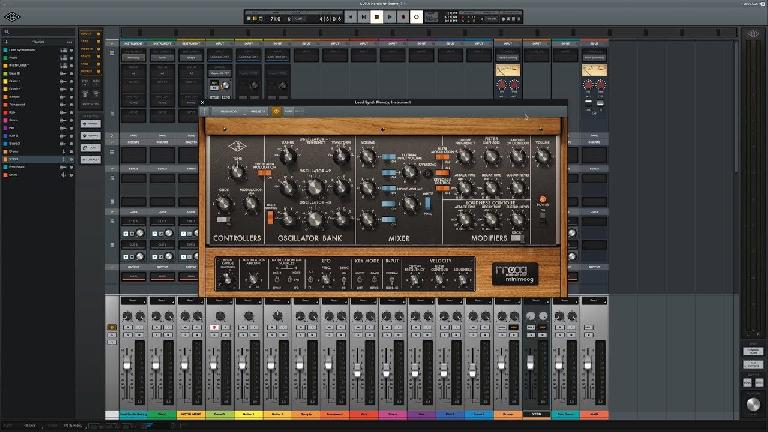The height and width of the screenshot is (432, 768).
Task: Turn the Filter Cutoff Frequency knob
Action: coord(464,156)
